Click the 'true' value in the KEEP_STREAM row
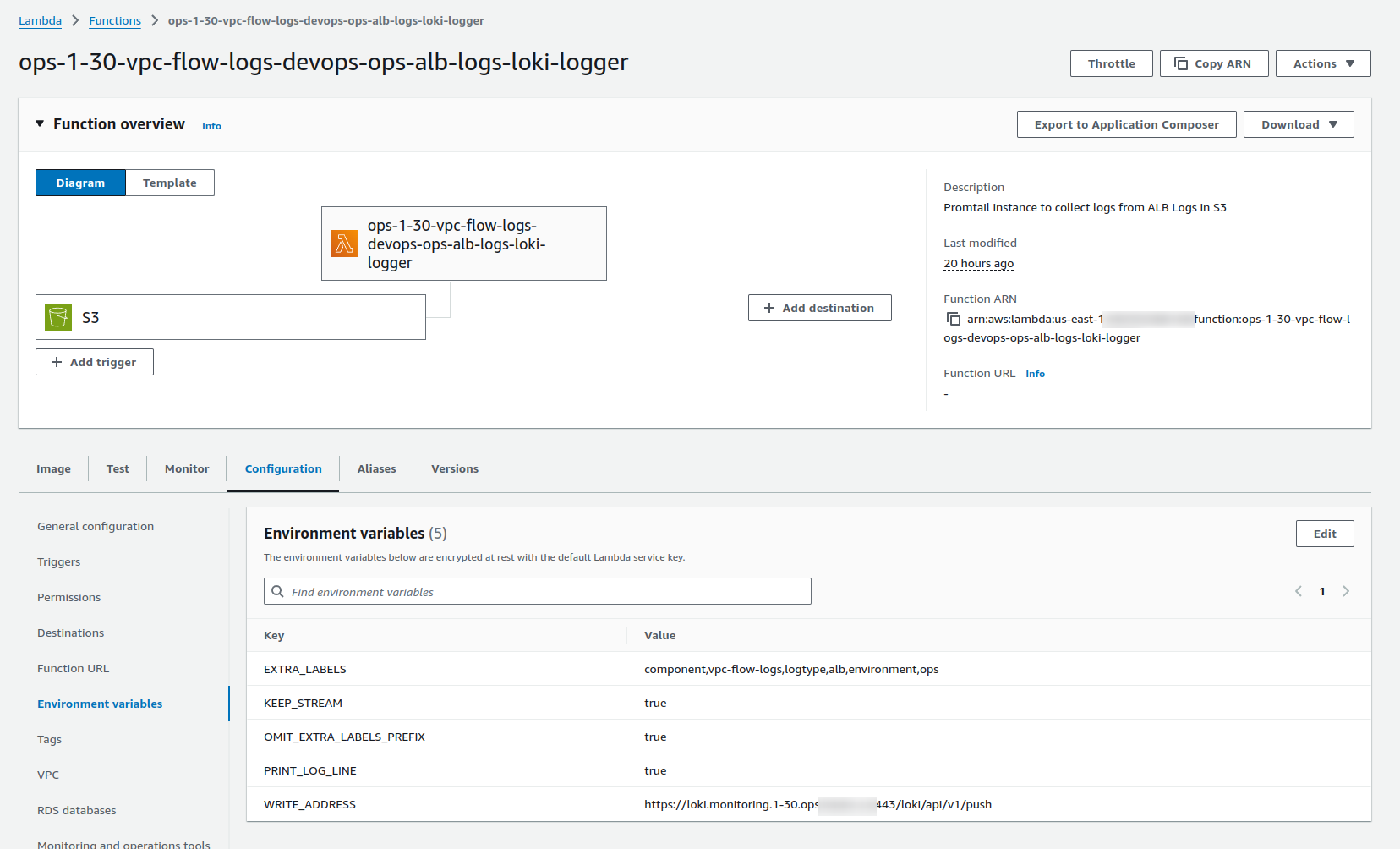1400x849 pixels. click(x=655, y=703)
